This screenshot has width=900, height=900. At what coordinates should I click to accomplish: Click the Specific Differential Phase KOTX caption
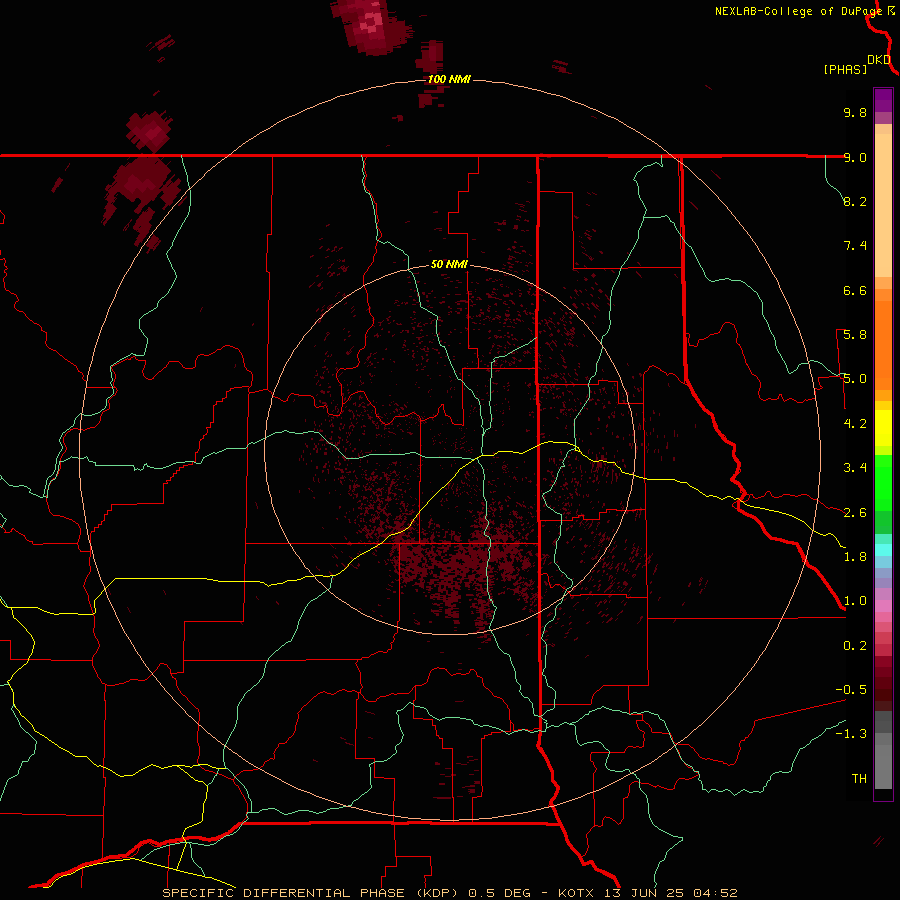[449, 893]
